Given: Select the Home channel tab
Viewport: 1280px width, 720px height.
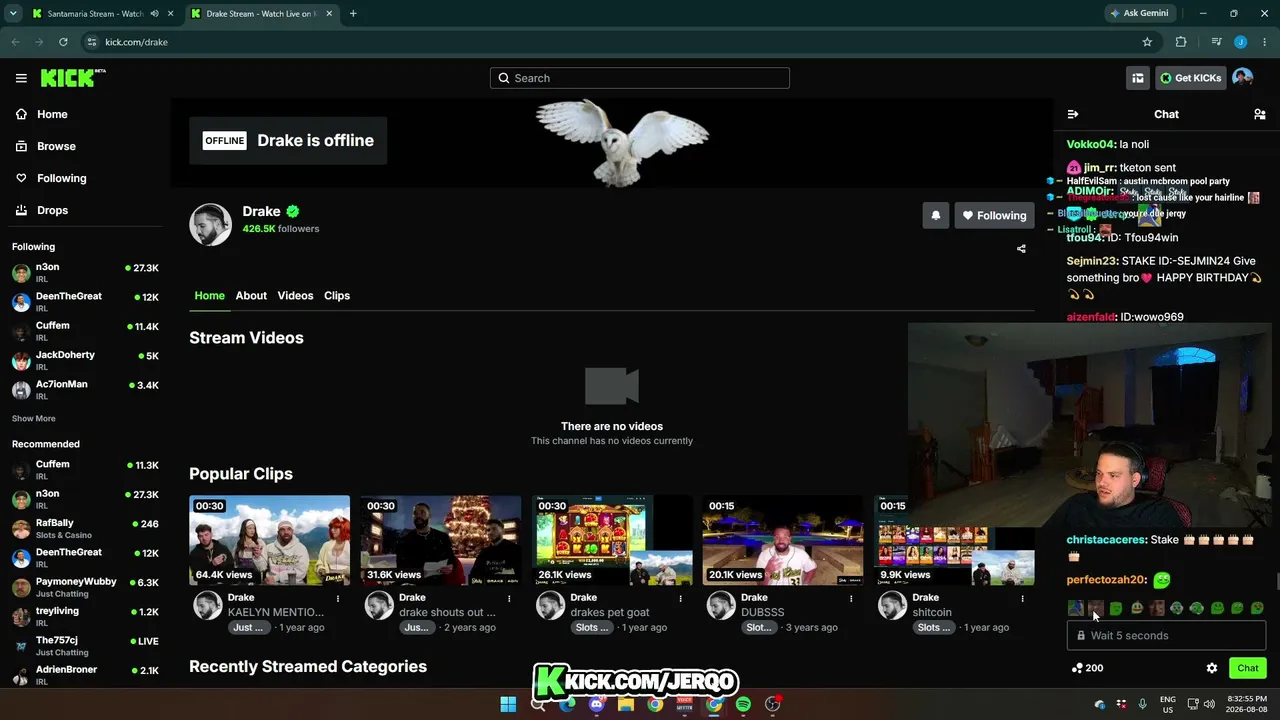Looking at the screenshot, I should pyautogui.click(x=209, y=296).
